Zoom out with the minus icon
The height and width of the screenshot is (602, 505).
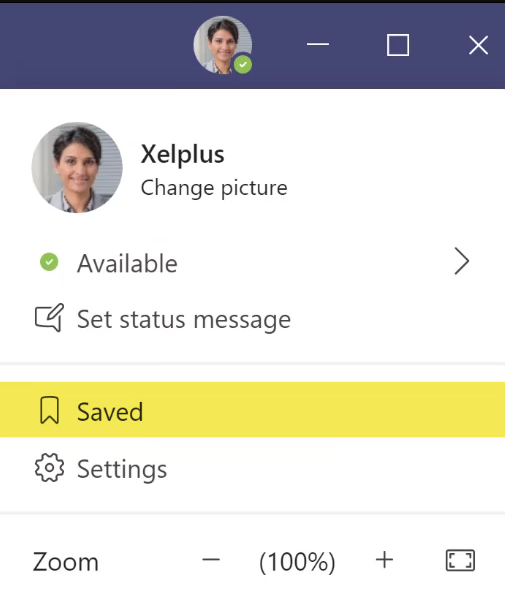211,560
